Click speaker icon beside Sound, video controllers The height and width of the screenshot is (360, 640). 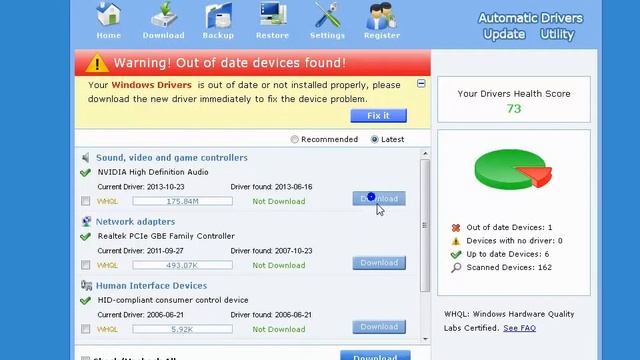[x=86, y=158]
